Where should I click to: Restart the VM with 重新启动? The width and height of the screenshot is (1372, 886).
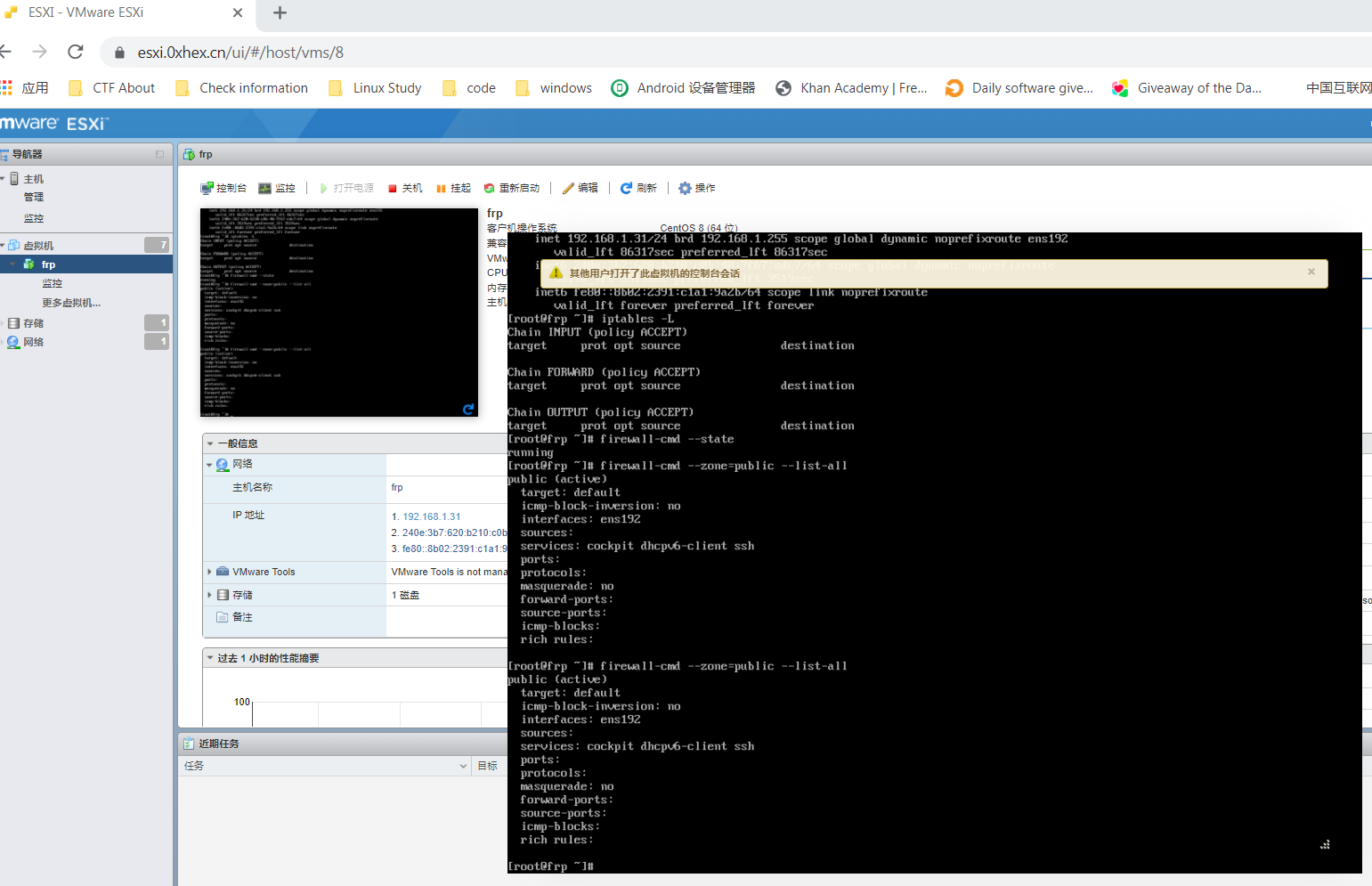click(512, 188)
